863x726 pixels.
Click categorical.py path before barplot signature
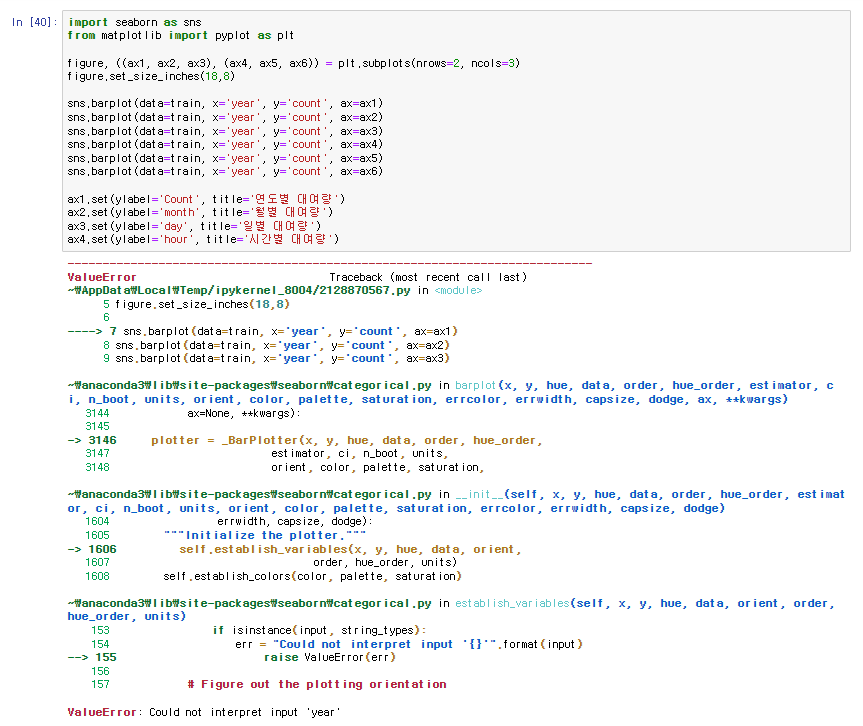pyautogui.click(x=249, y=385)
